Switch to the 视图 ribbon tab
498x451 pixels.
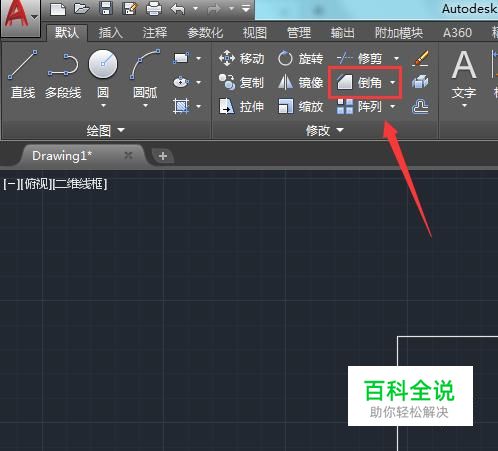click(x=255, y=33)
